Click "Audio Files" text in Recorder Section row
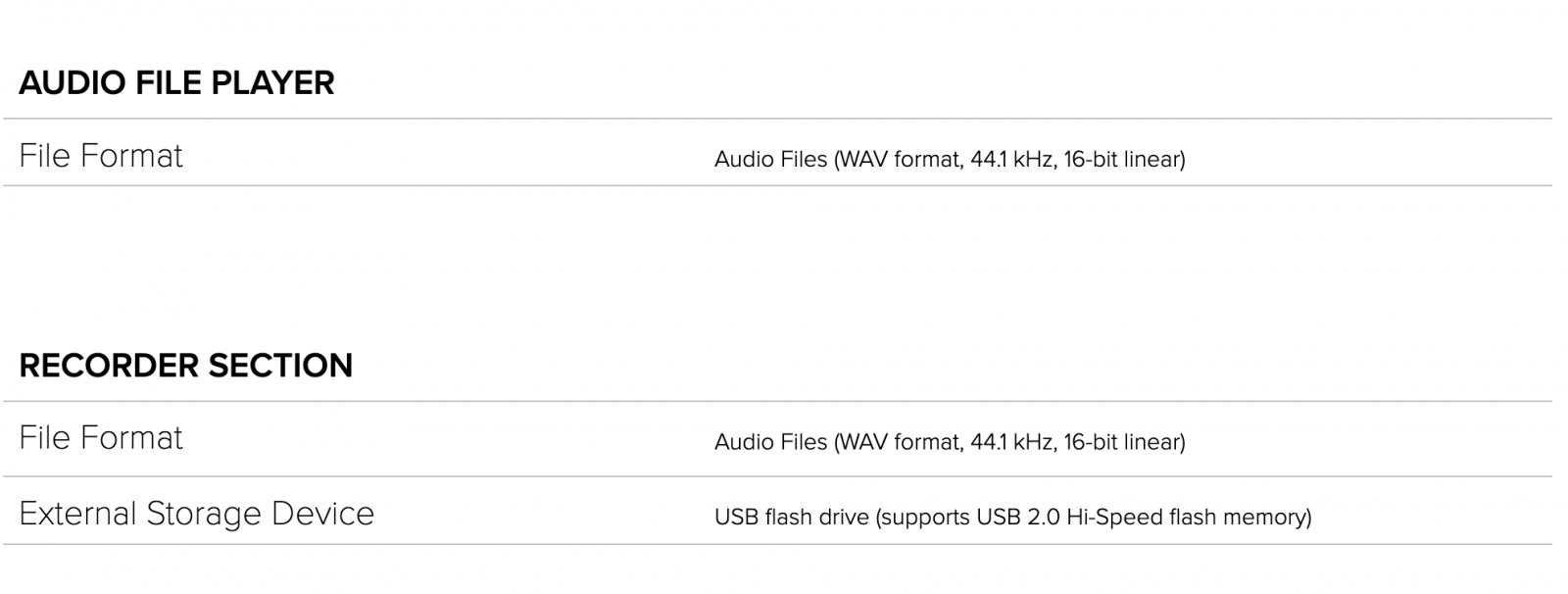This screenshot has height=594, width=1568. click(771, 442)
